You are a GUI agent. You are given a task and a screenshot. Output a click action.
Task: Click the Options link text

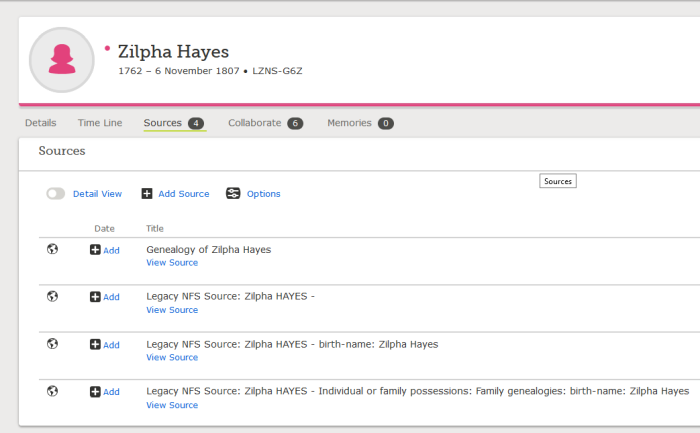pyautogui.click(x=263, y=194)
